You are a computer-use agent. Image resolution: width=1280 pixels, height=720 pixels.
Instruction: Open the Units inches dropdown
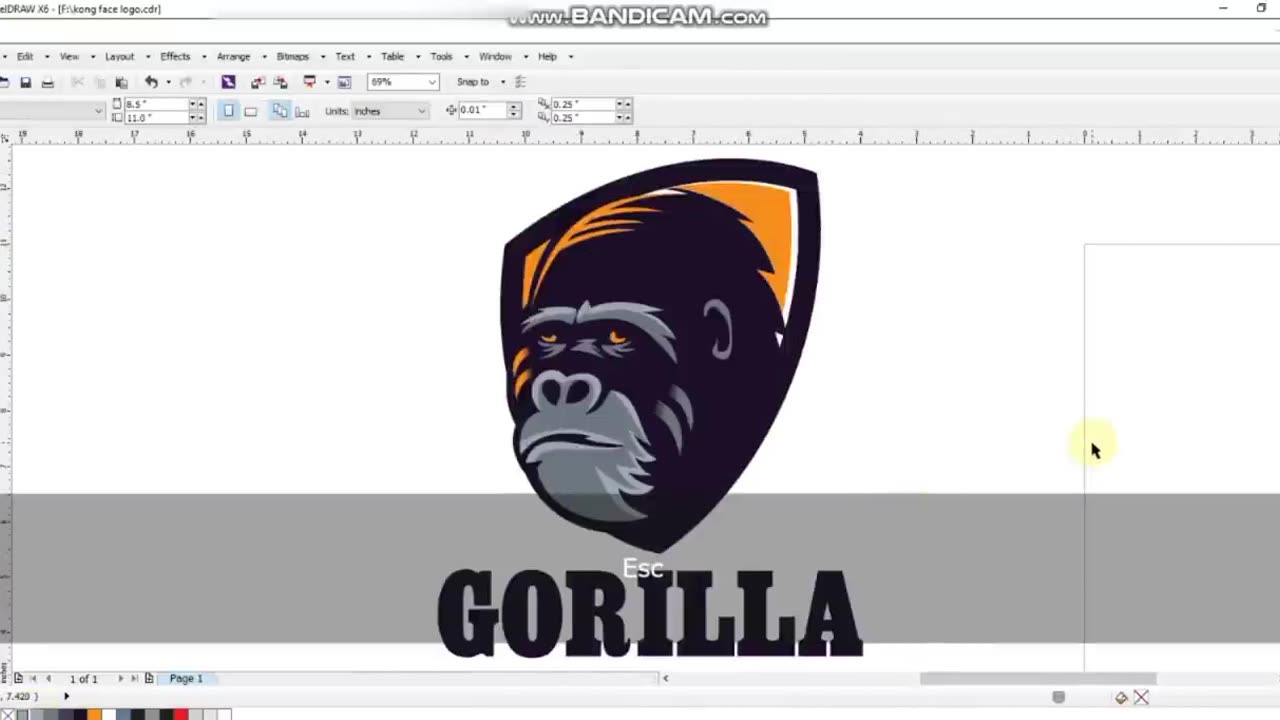421,111
